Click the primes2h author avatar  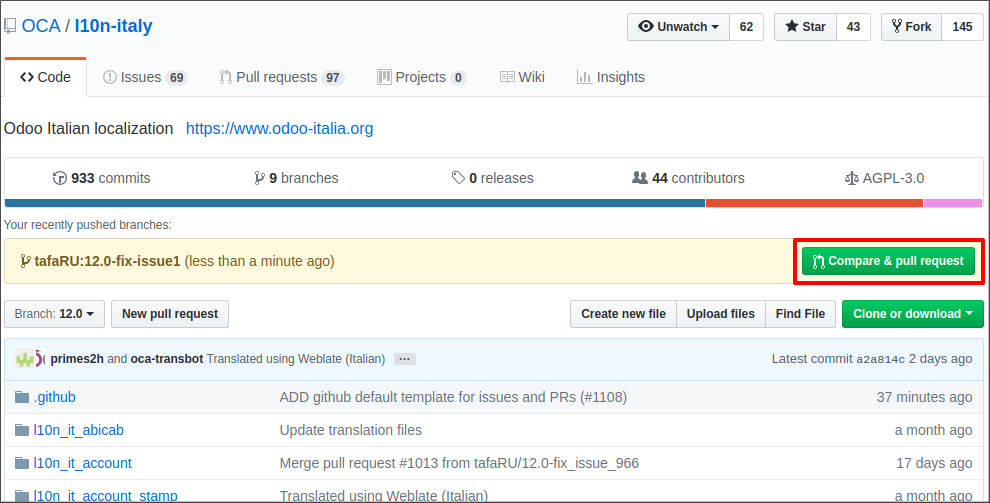[27, 358]
